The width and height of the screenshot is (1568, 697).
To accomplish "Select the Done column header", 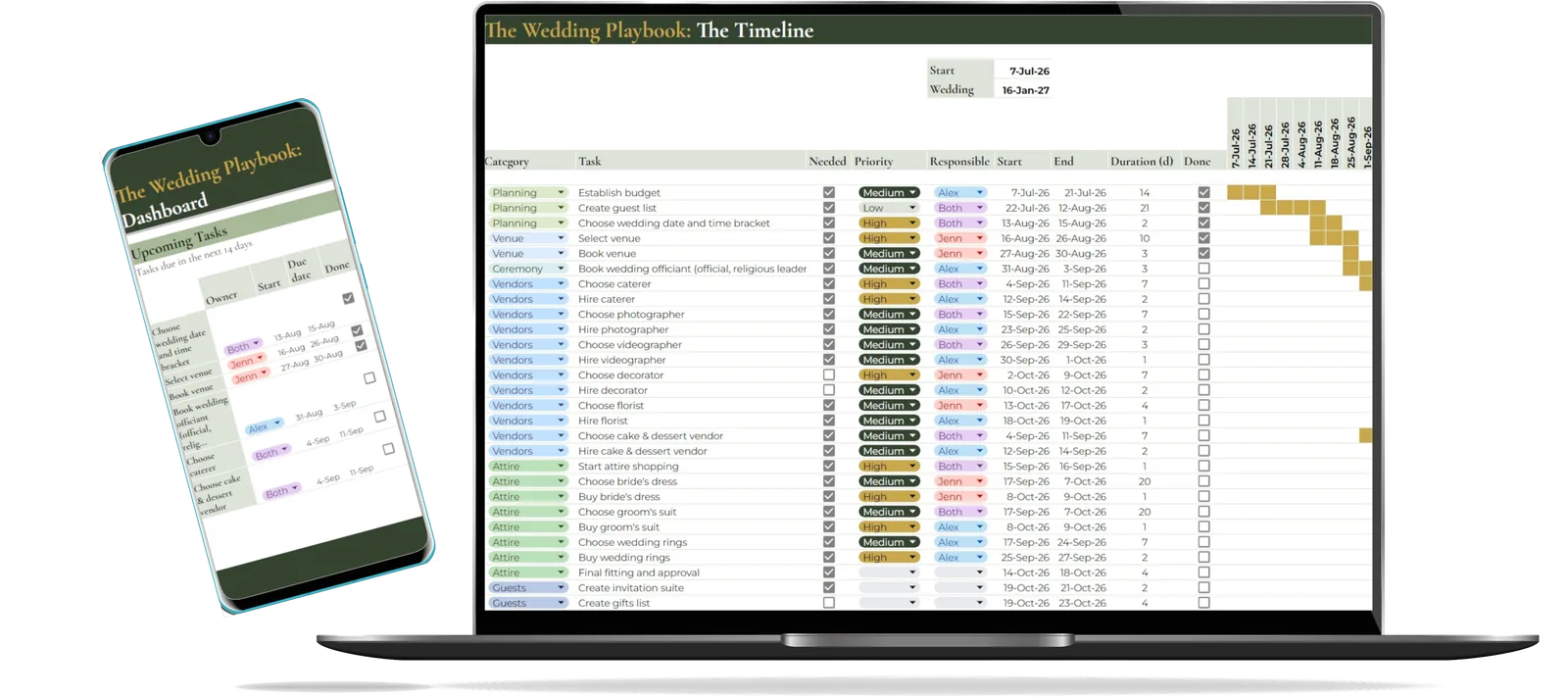I will (1197, 162).
